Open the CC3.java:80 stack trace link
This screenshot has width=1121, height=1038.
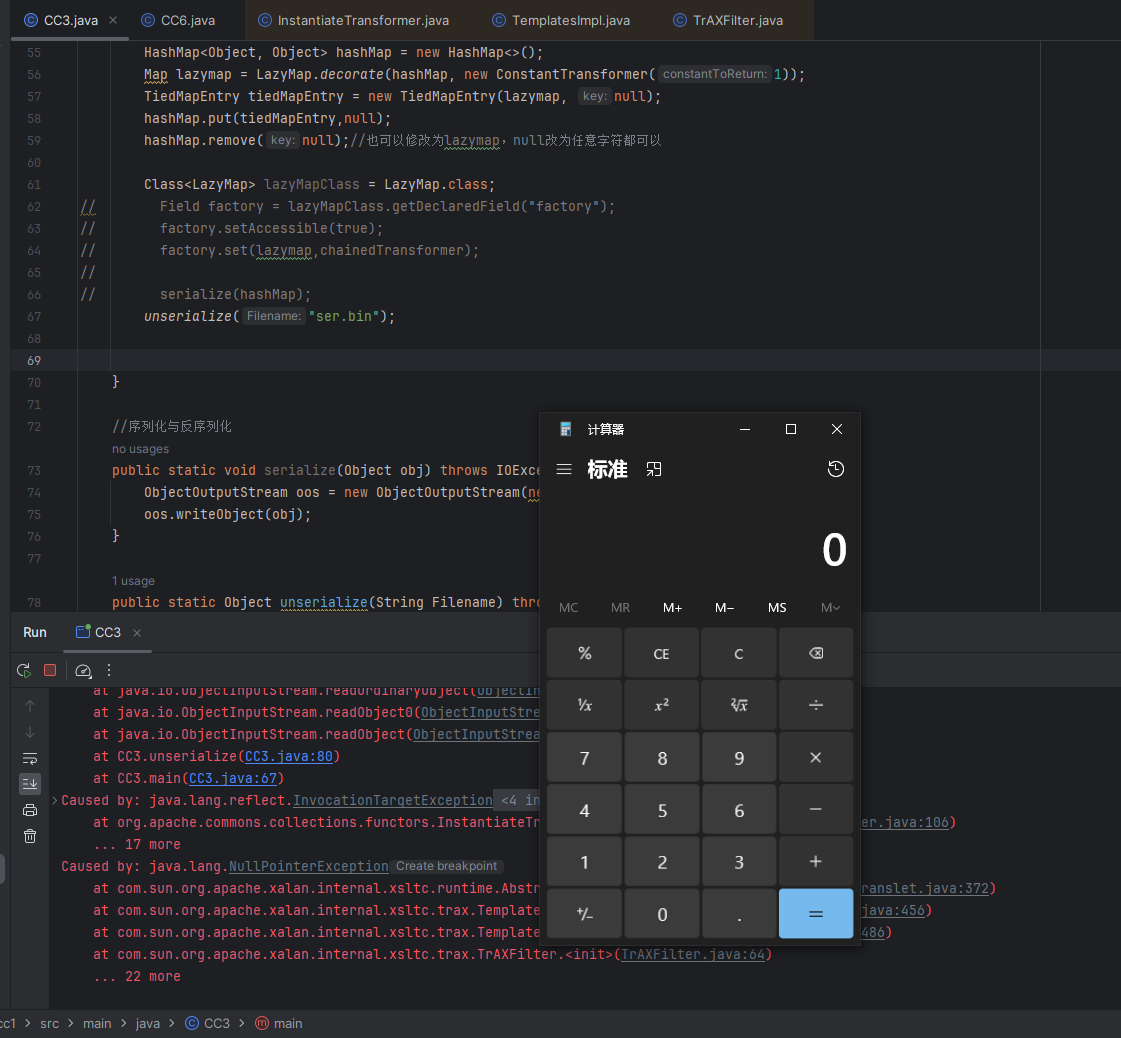click(x=289, y=756)
